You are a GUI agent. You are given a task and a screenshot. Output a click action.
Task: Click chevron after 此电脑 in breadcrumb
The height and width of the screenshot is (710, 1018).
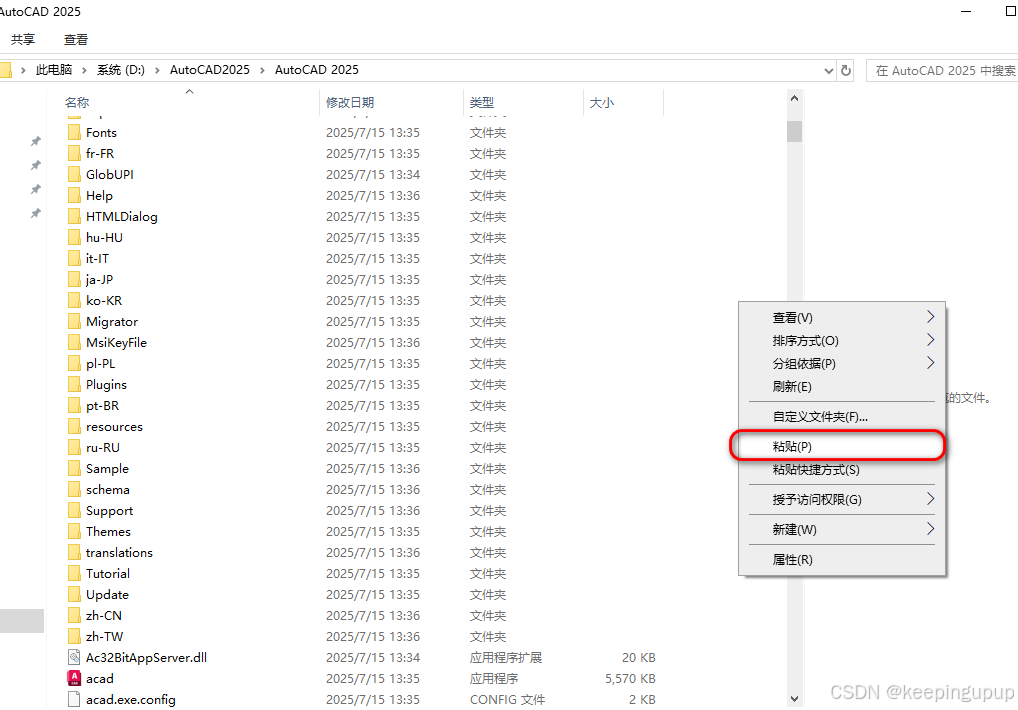pos(84,70)
